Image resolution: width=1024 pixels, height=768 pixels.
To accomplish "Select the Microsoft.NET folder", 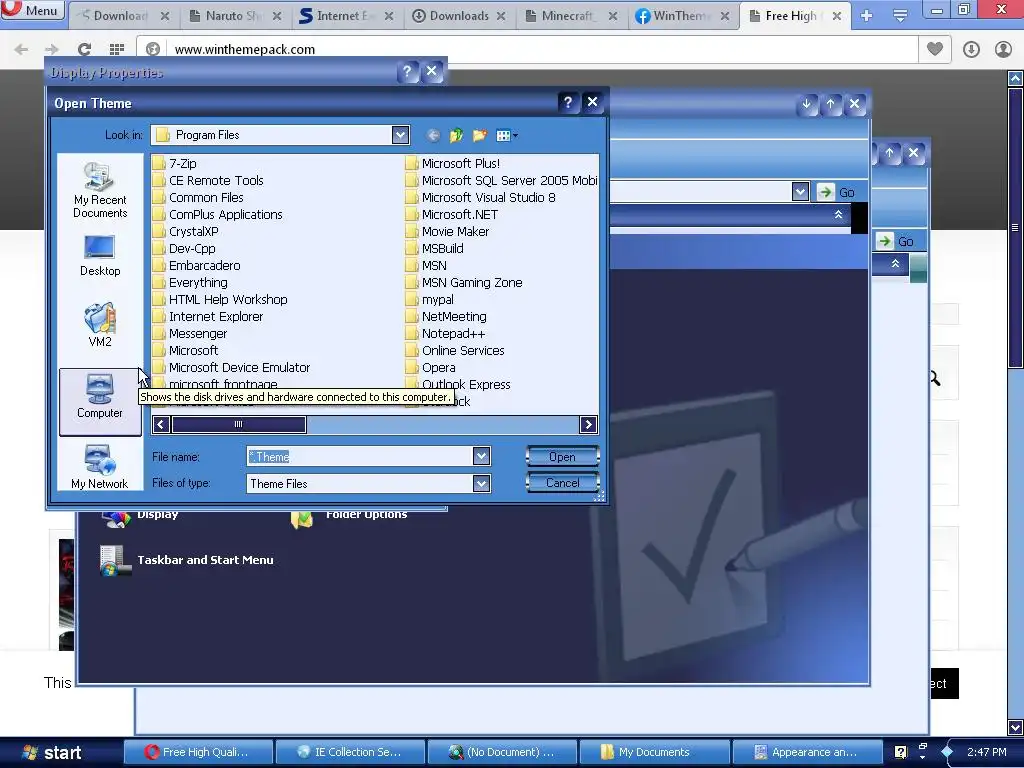I will point(452,214).
